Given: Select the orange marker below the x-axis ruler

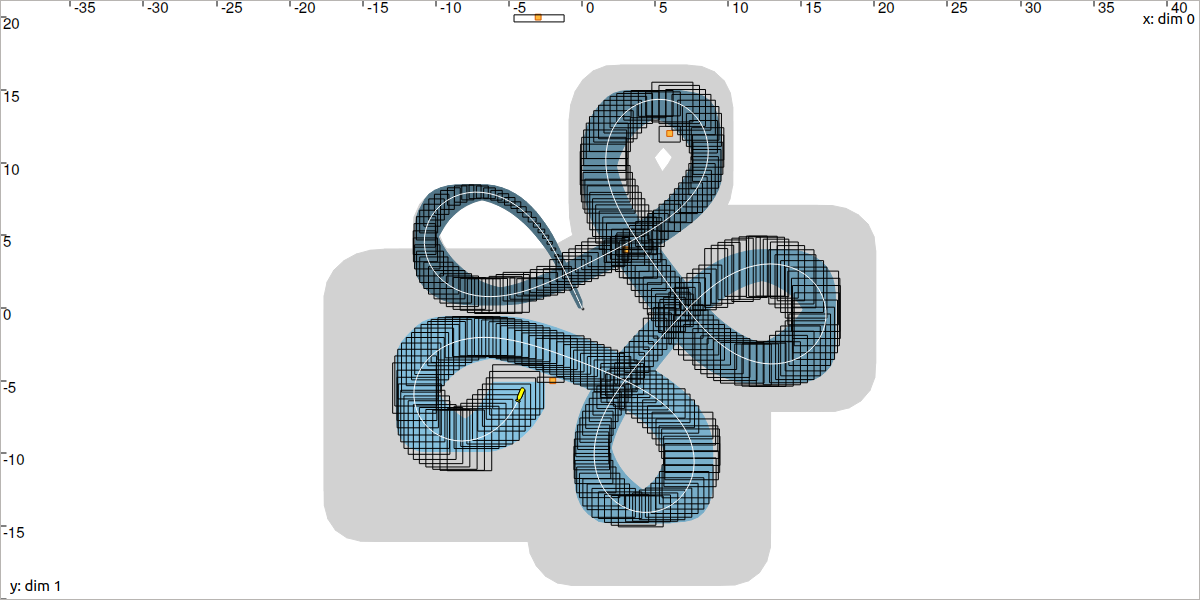Looking at the screenshot, I should 538,18.
